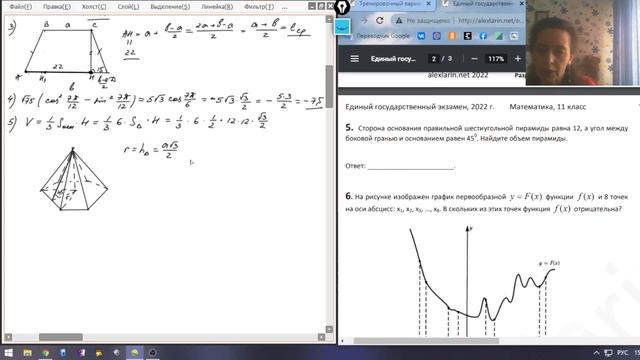Click the vertical scrollbar thumb of drawing canvas
The height and width of the screenshot is (360, 640).
[x=329, y=86]
